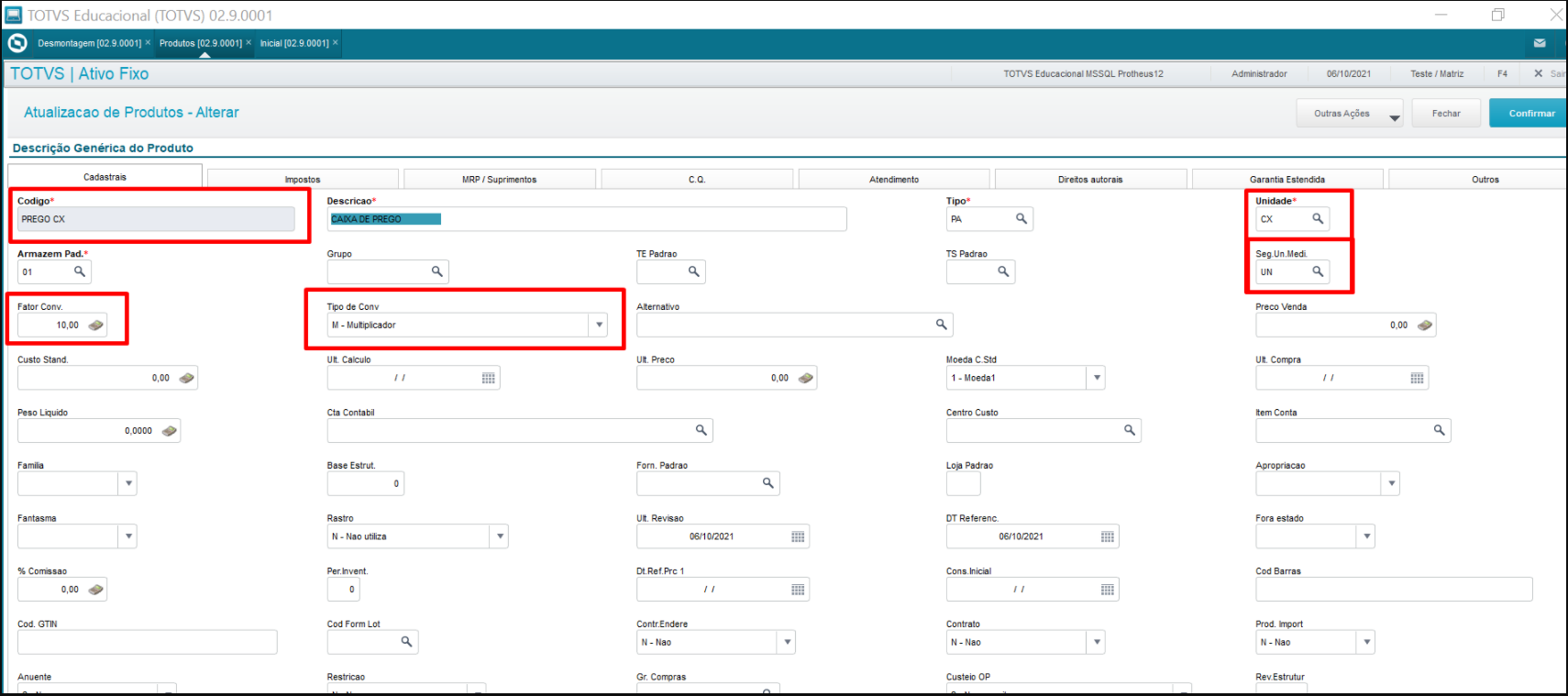This screenshot has height=696, width=1568.
Task: Open the Outras Ações menu button
Action: [x=1350, y=113]
